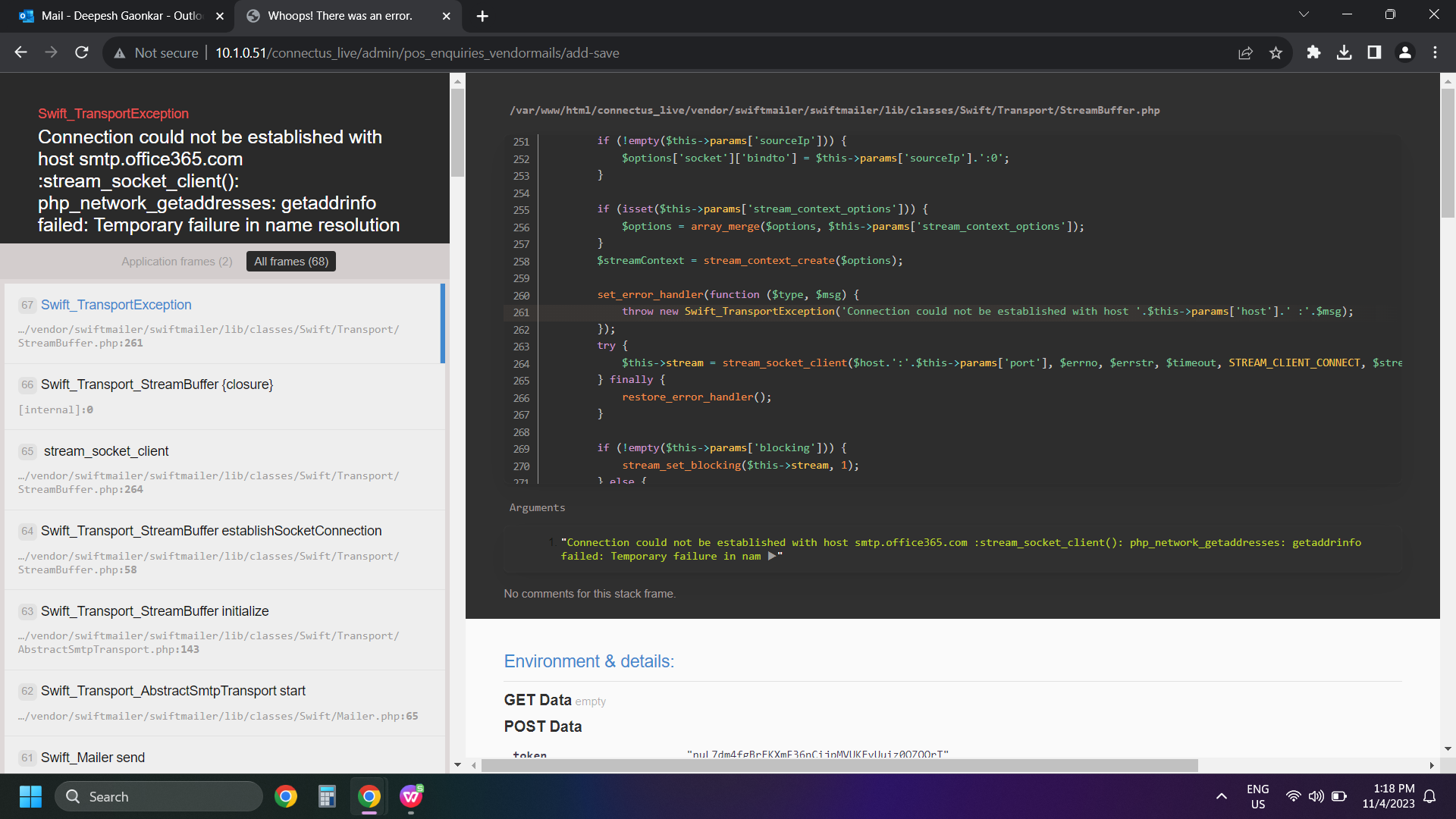Show Application frames (2) only
This screenshot has width=1456, height=819.
(x=177, y=262)
